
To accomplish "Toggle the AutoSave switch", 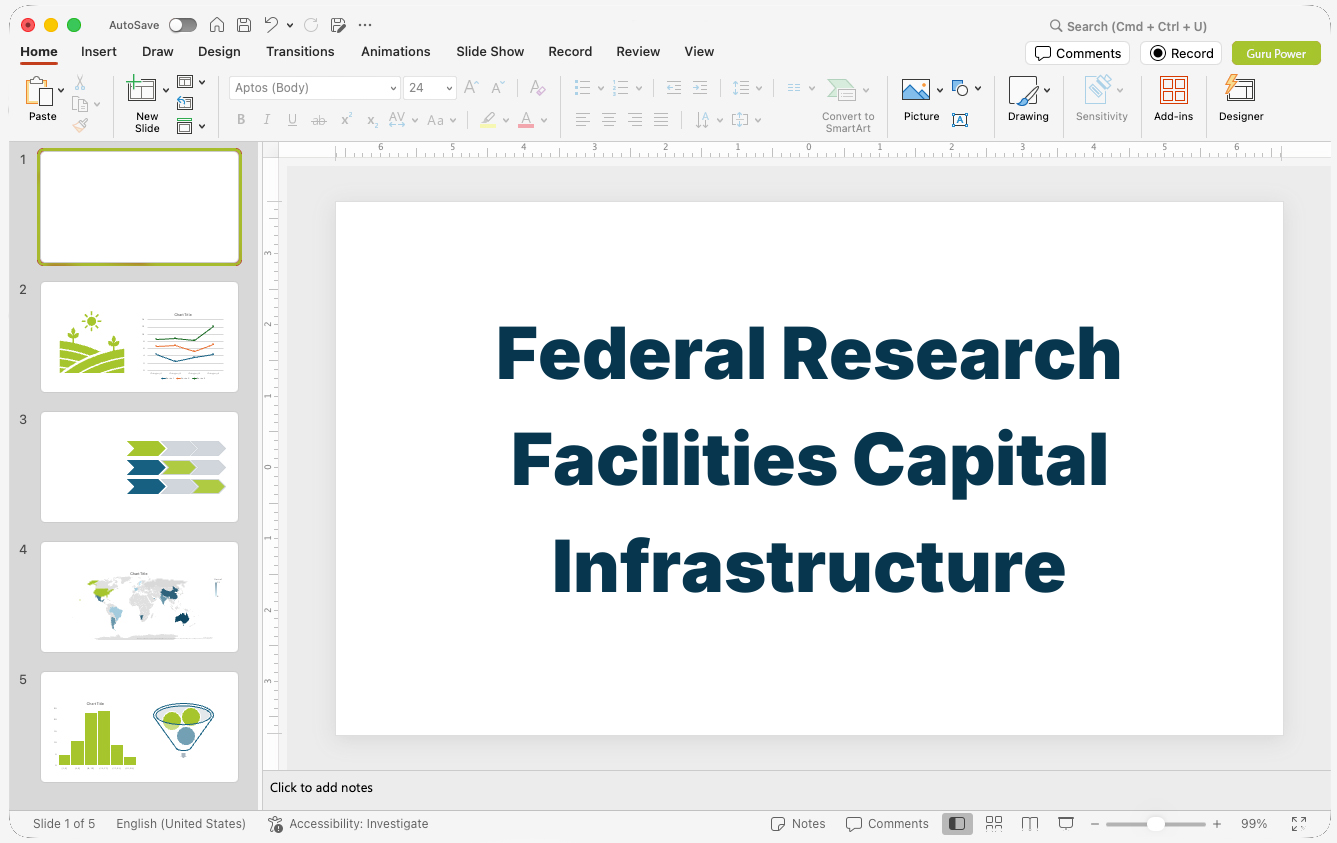I will (x=183, y=25).
